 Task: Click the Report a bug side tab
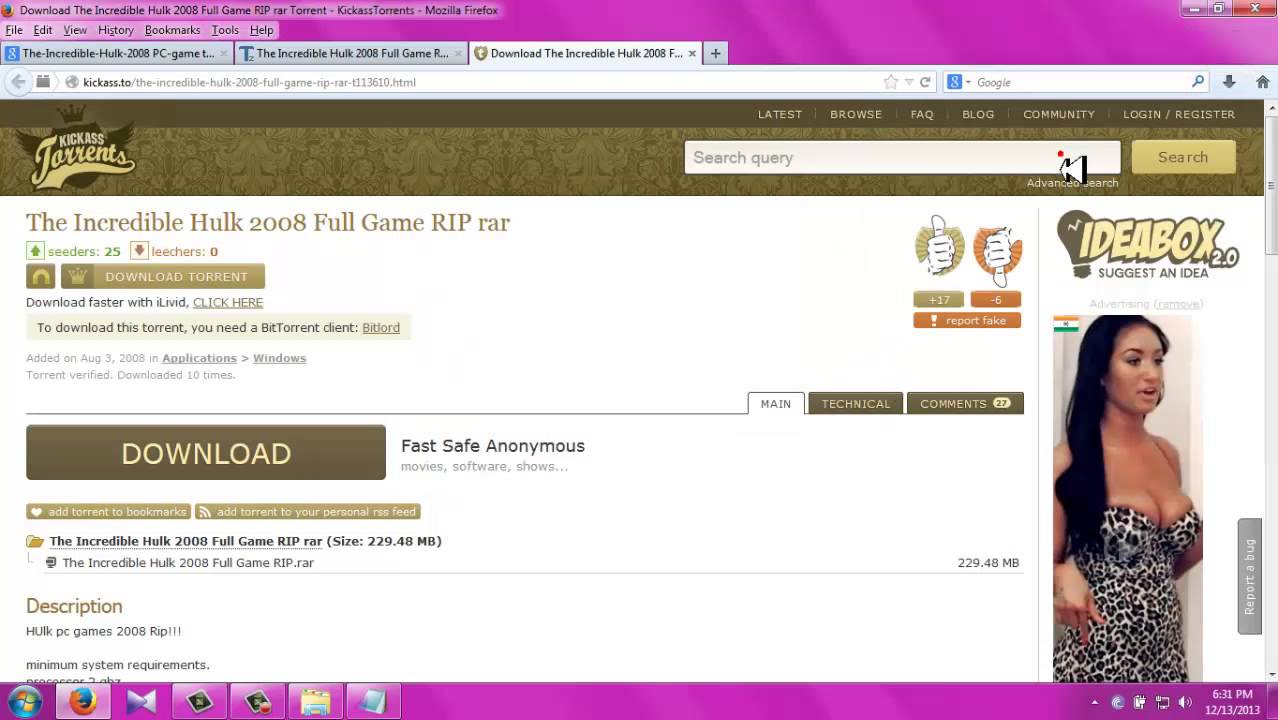[1250, 576]
